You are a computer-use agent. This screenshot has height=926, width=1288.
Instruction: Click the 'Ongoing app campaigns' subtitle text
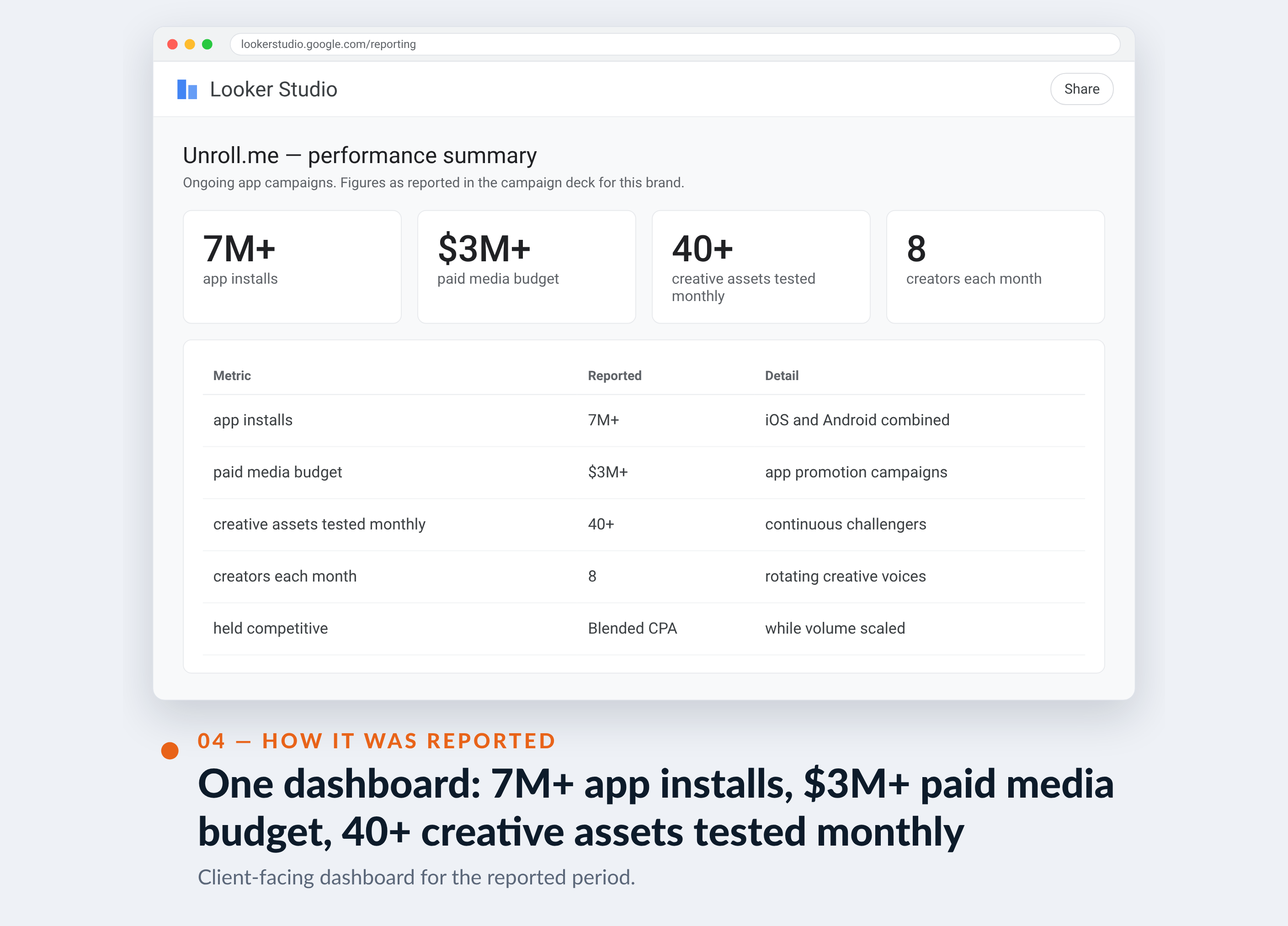tap(433, 183)
